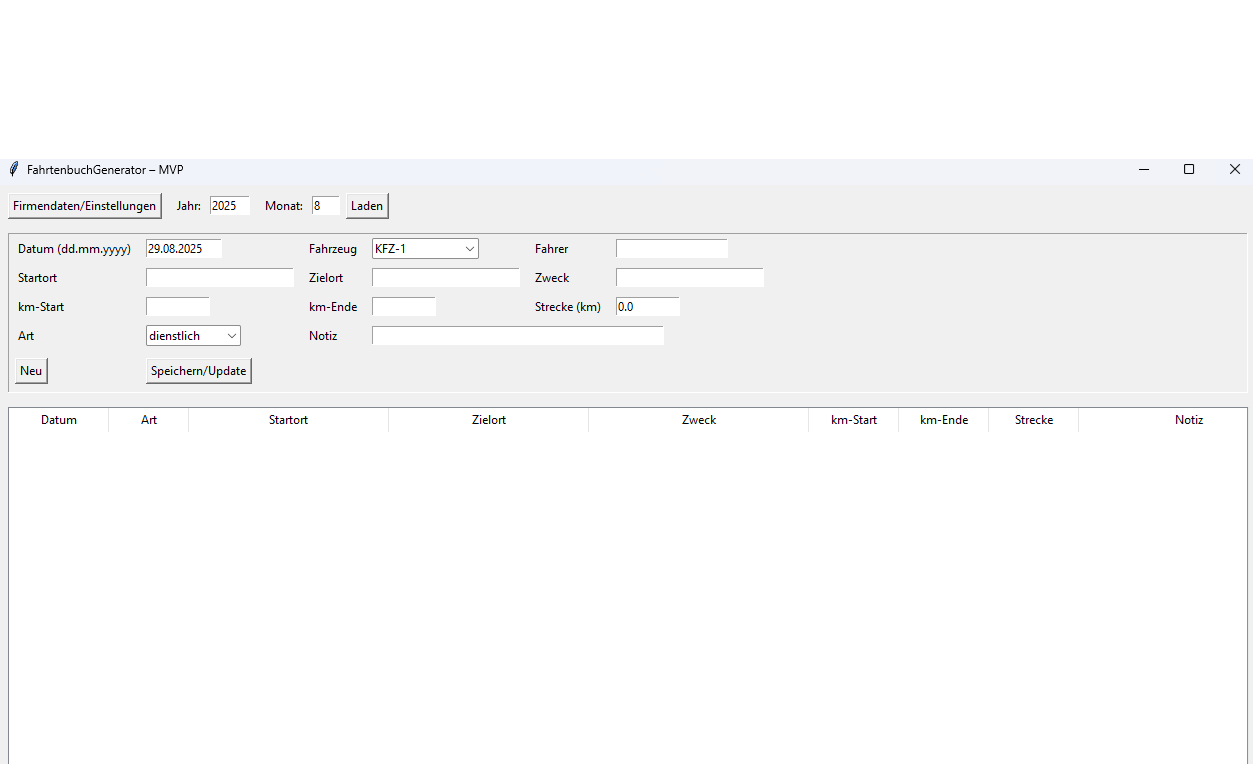Sort by Datum column header
This screenshot has width=1253, height=764.
pos(59,420)
